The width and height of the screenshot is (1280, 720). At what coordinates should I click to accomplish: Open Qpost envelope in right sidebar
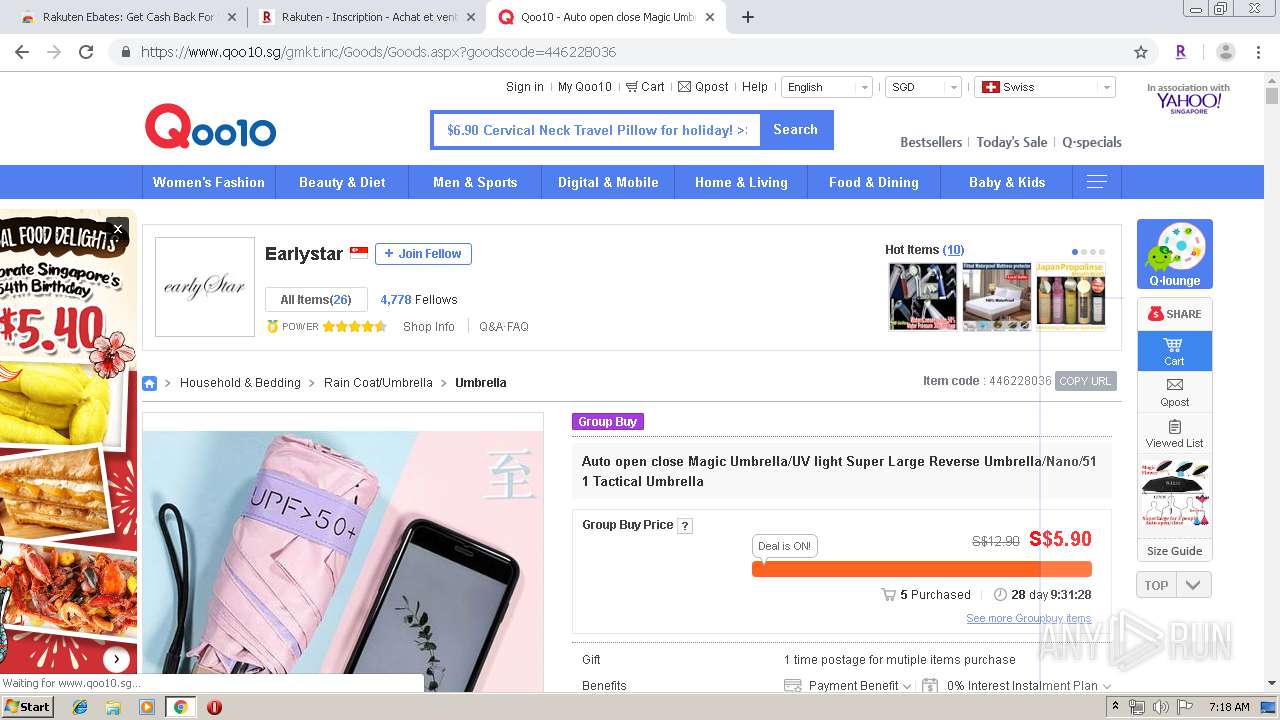[x=1174, y=392]
